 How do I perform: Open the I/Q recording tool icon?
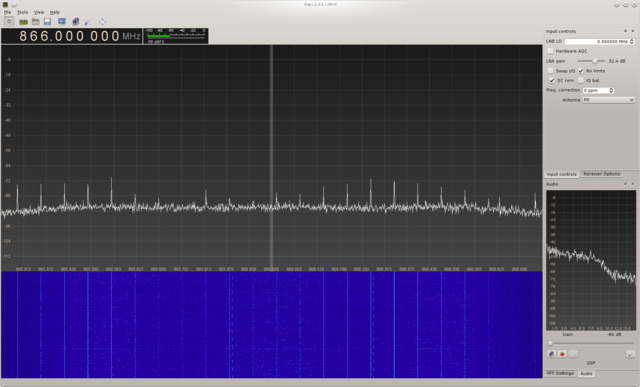point(62,22)
